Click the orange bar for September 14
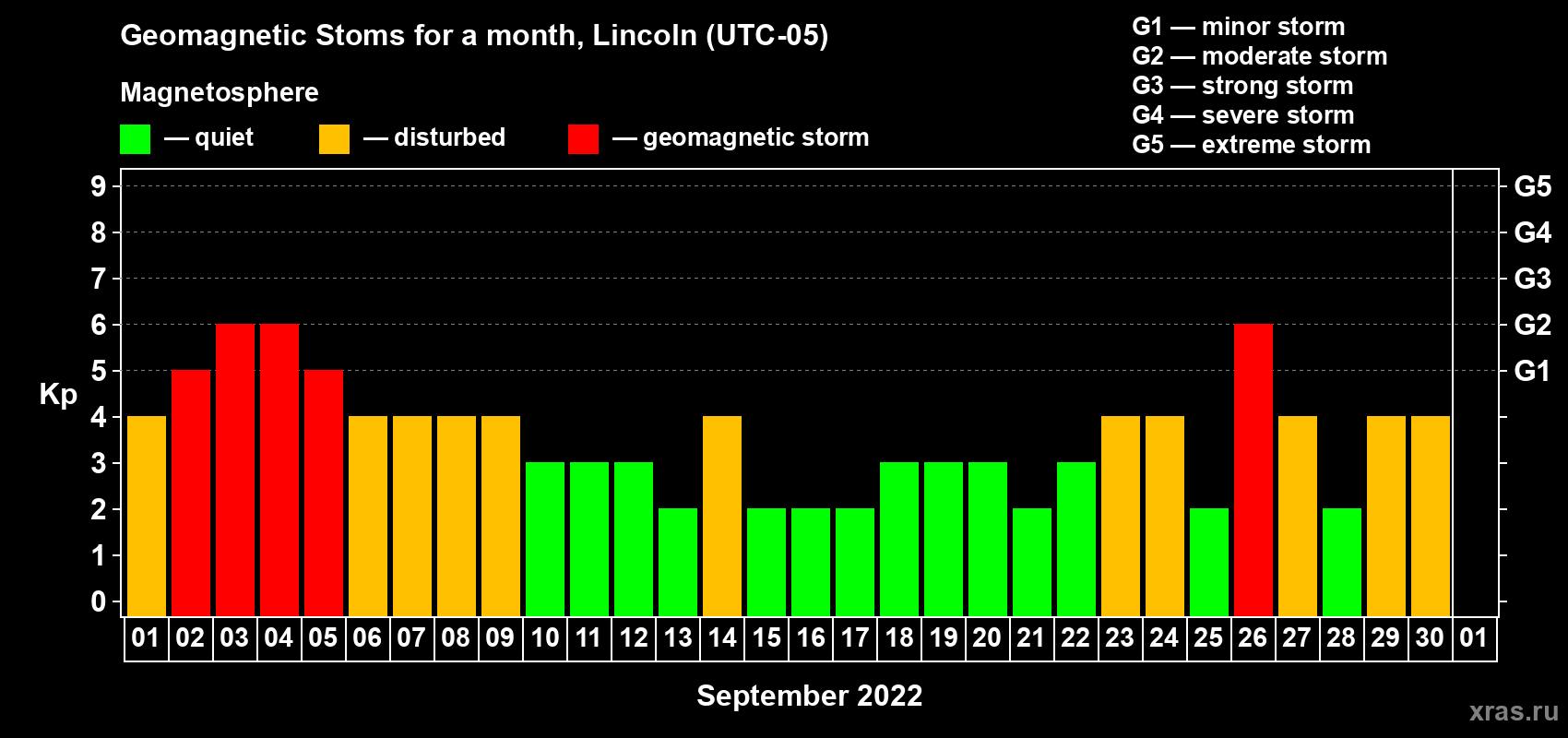 (x=721, y=516)
